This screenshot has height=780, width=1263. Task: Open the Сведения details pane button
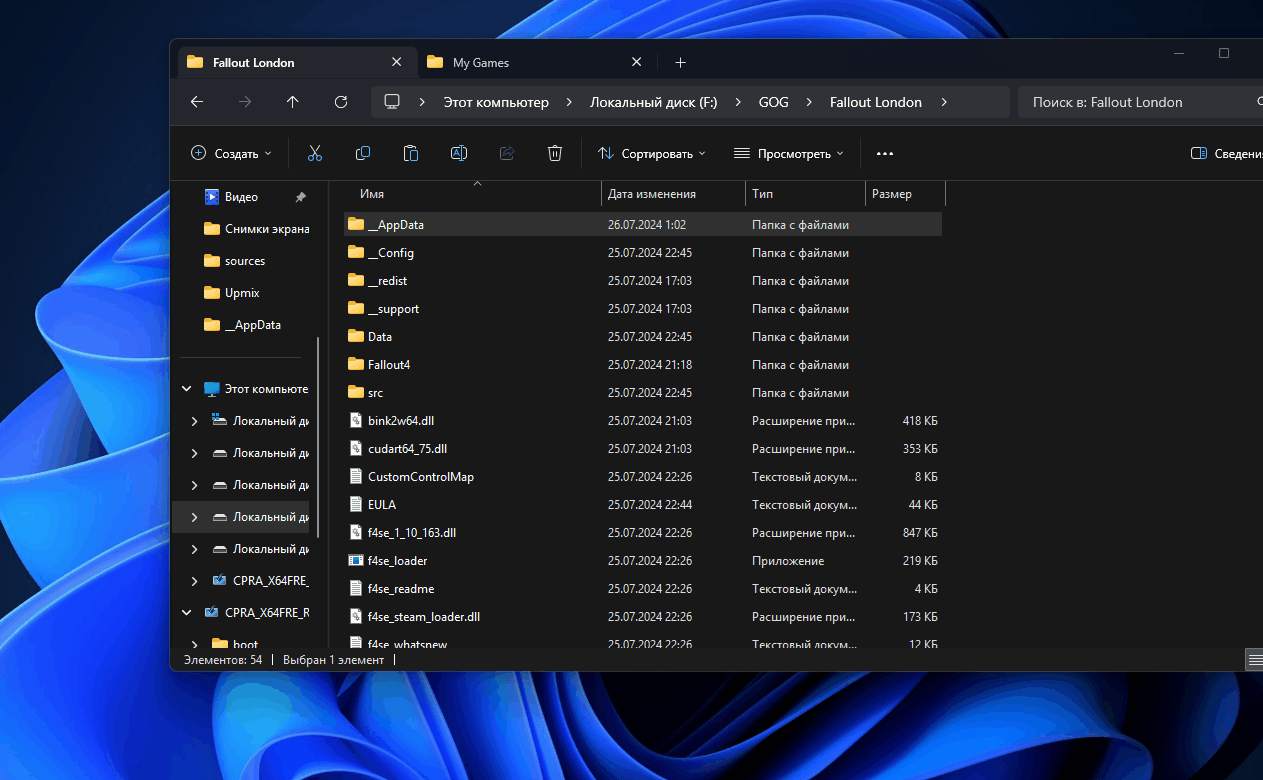click(1227, 154)
